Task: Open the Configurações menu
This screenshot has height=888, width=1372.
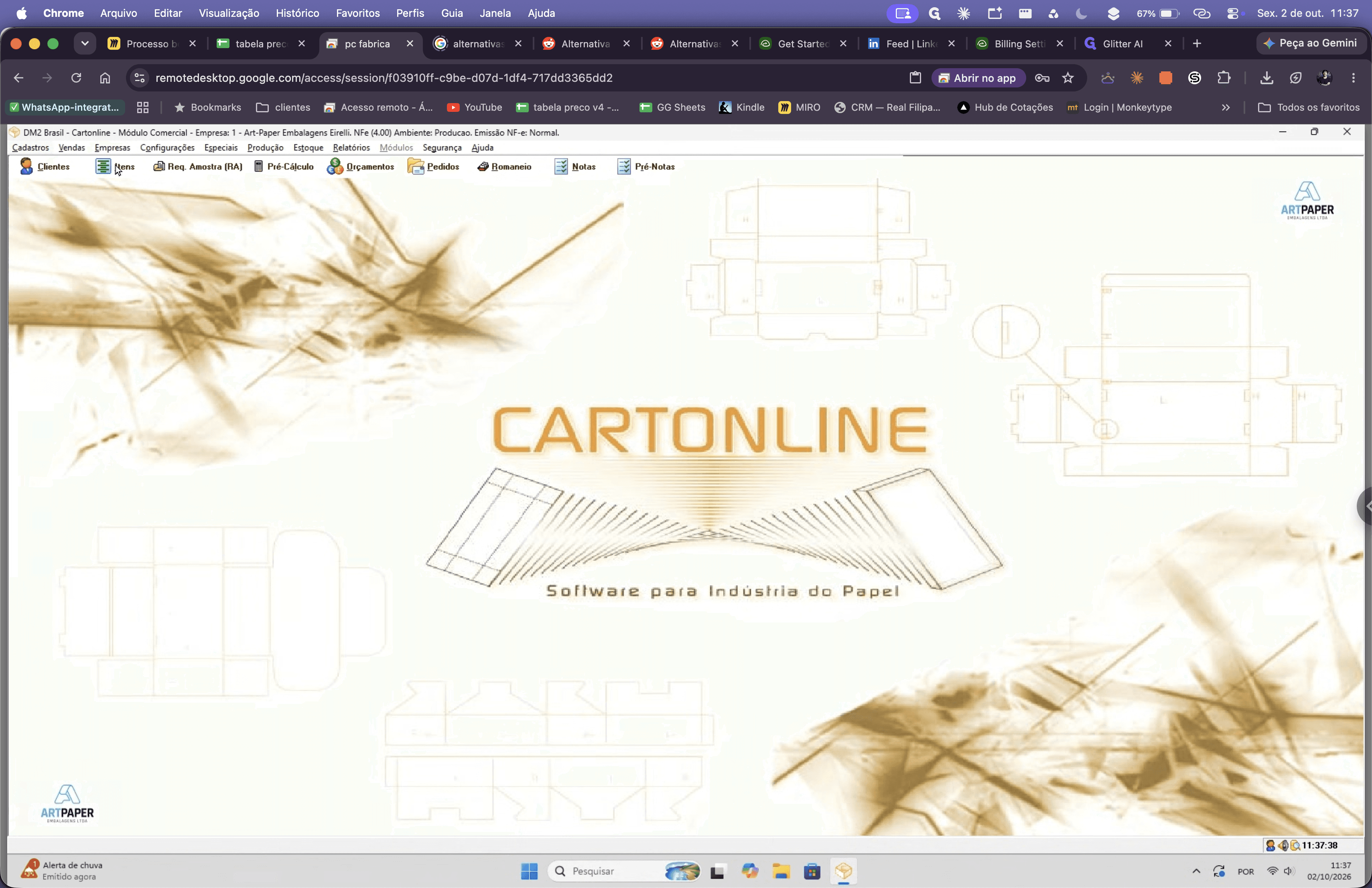Action: 167,148
